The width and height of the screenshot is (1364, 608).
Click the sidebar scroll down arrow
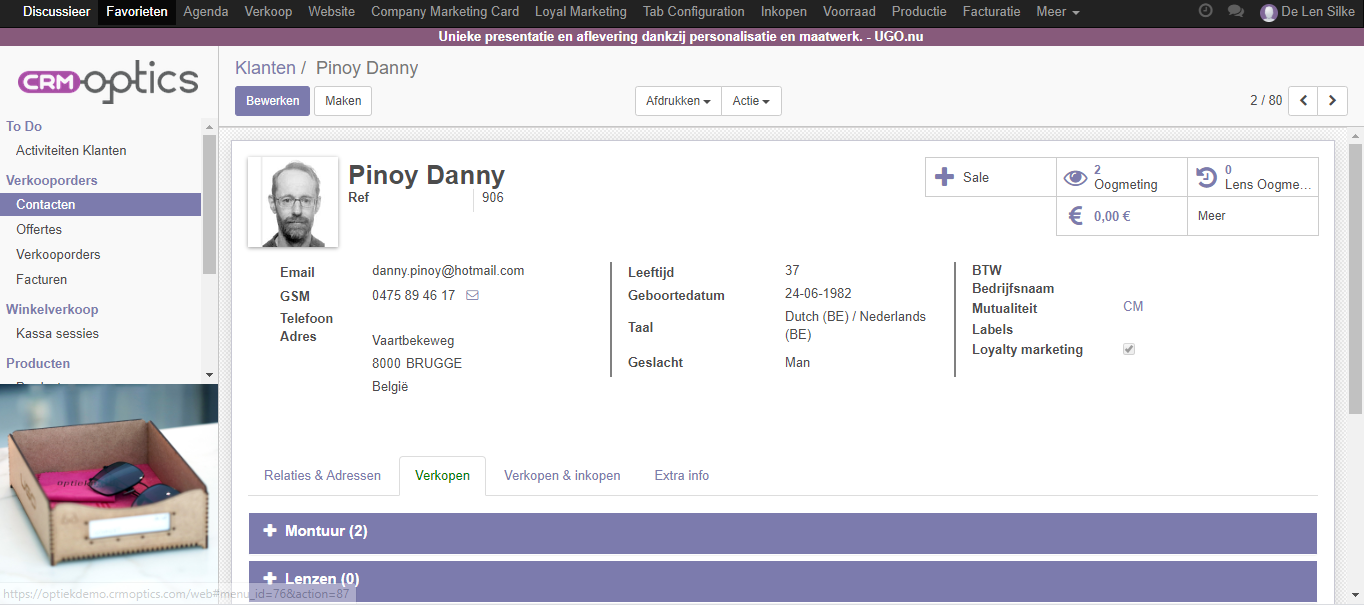click(x=209, y=375)
